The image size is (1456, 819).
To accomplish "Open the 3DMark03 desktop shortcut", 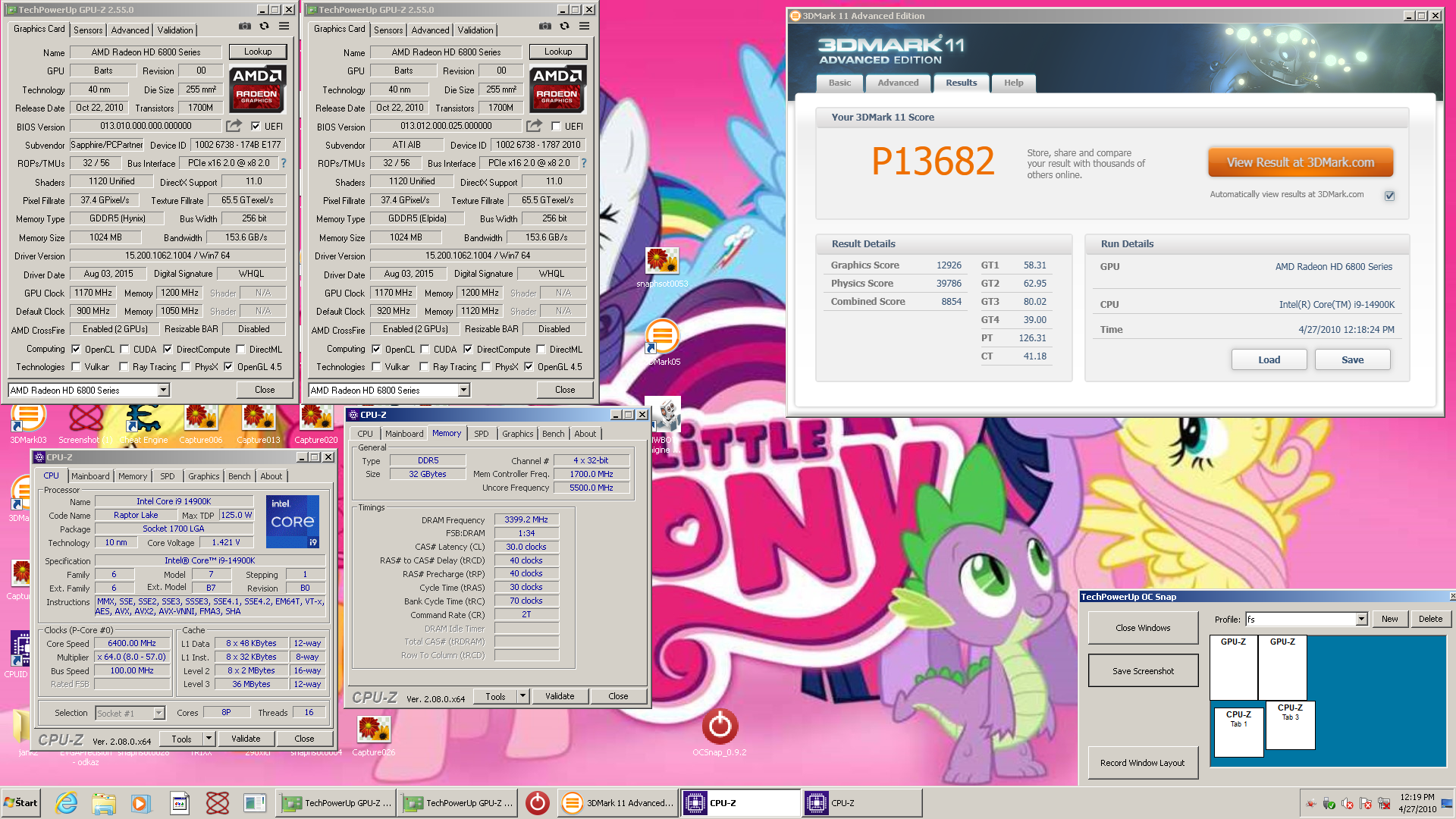I will click(28, 423).
